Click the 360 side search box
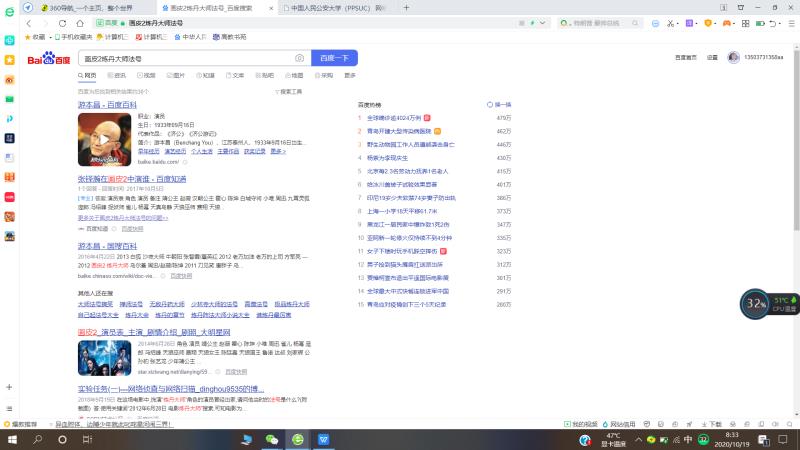This screenshot has height=450, width=800. click(598, 23)
